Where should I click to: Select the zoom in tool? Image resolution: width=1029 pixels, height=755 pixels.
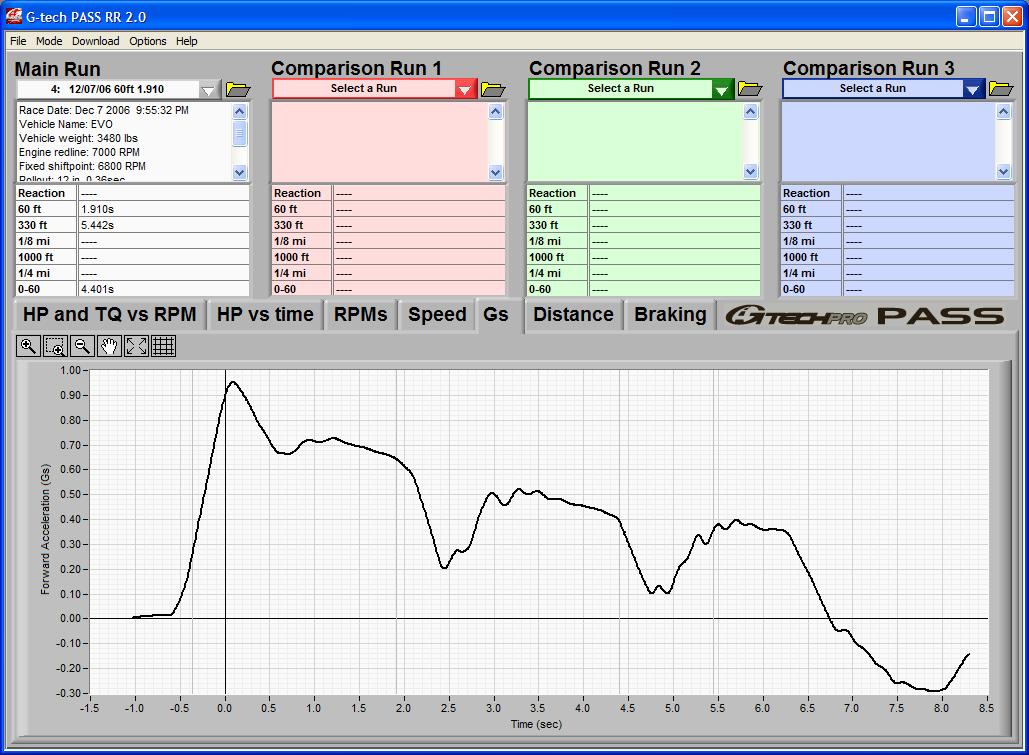pyautogui.click(x=28, y=346)
